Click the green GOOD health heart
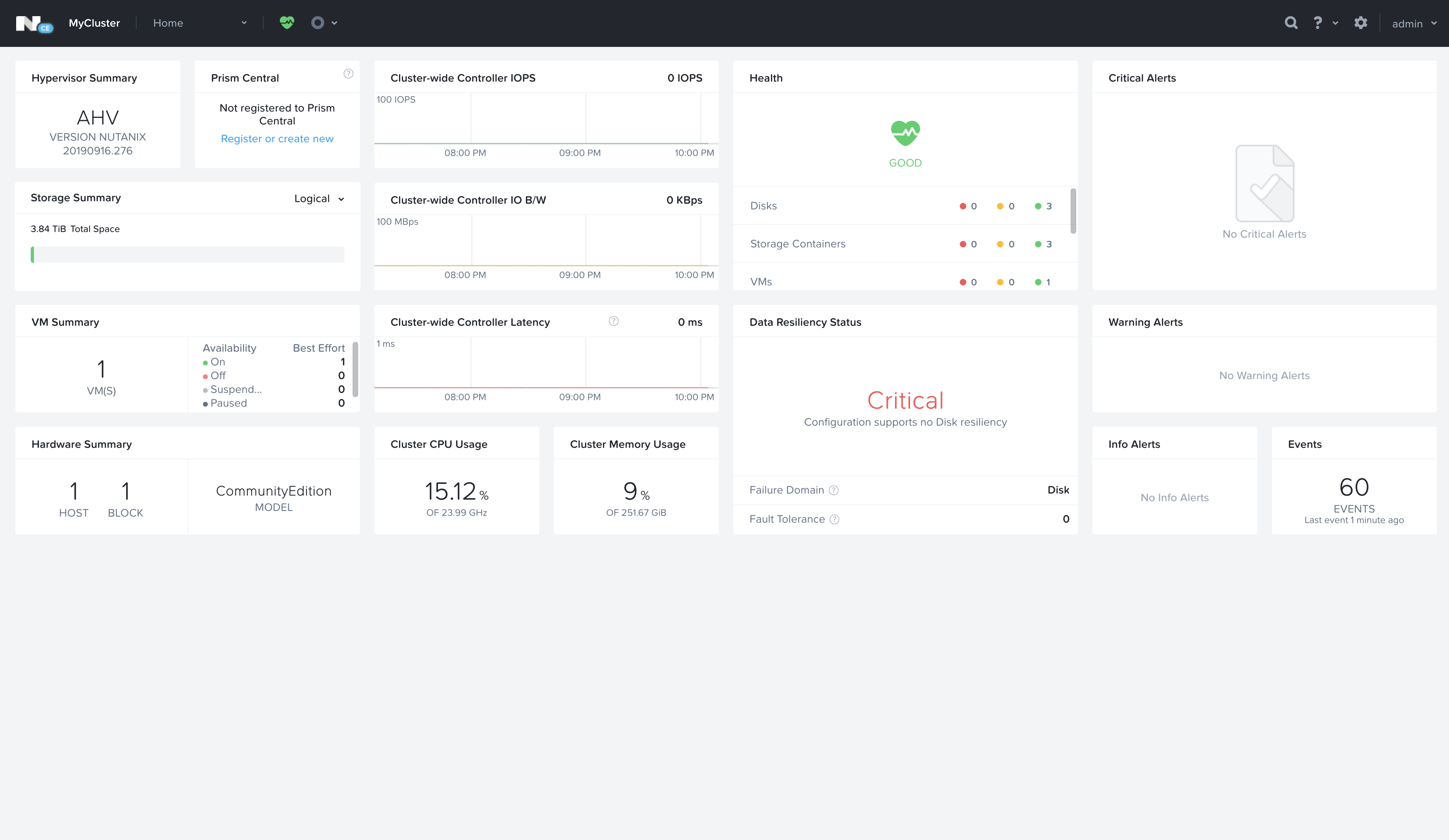This screenshot has width=1449, height=840. (905, 133)
